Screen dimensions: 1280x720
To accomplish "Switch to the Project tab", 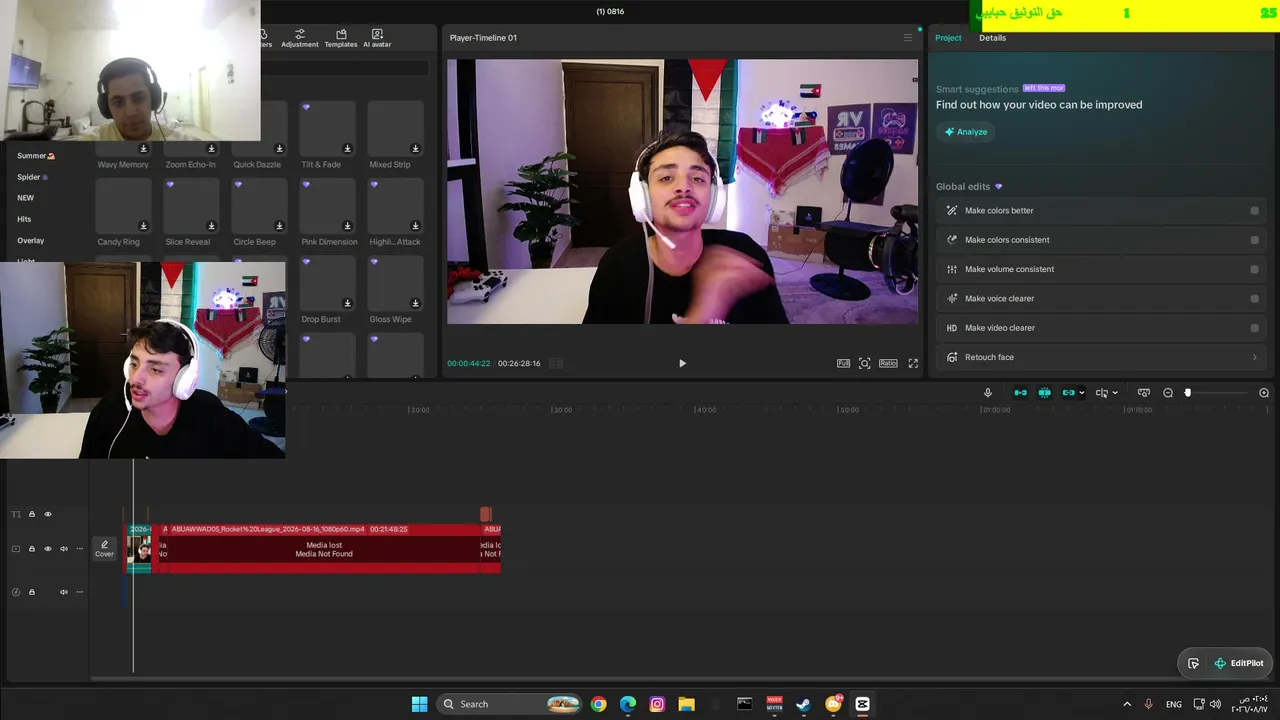I will coord(948,38).
